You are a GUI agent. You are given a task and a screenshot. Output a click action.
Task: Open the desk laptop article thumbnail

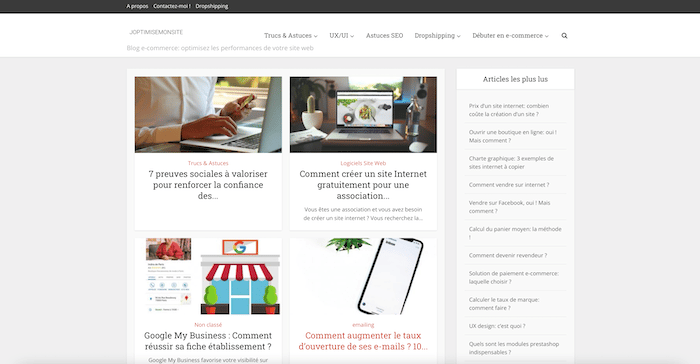coord(363,115)
